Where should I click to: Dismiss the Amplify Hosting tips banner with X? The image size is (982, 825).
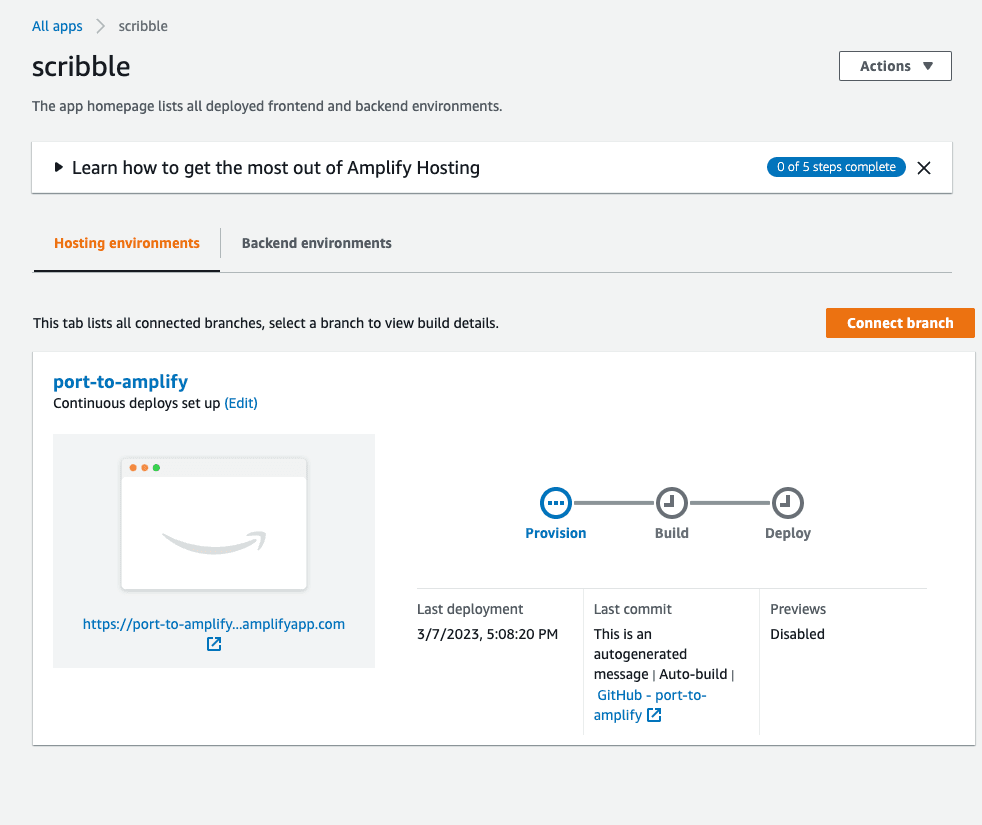click(923, 167)
